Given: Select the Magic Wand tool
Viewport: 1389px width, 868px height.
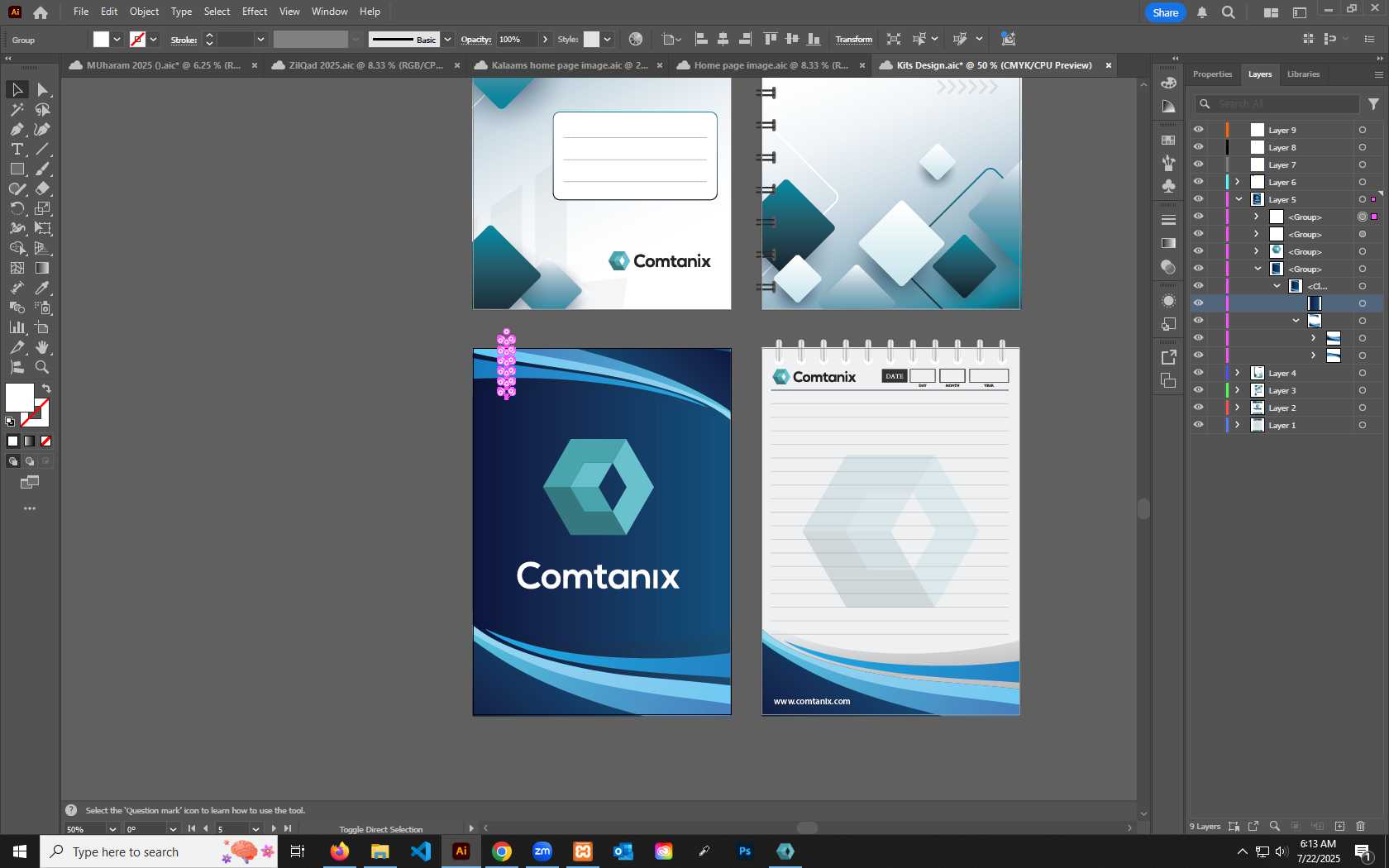Looking at the screenshot, I should click(17, 109).
